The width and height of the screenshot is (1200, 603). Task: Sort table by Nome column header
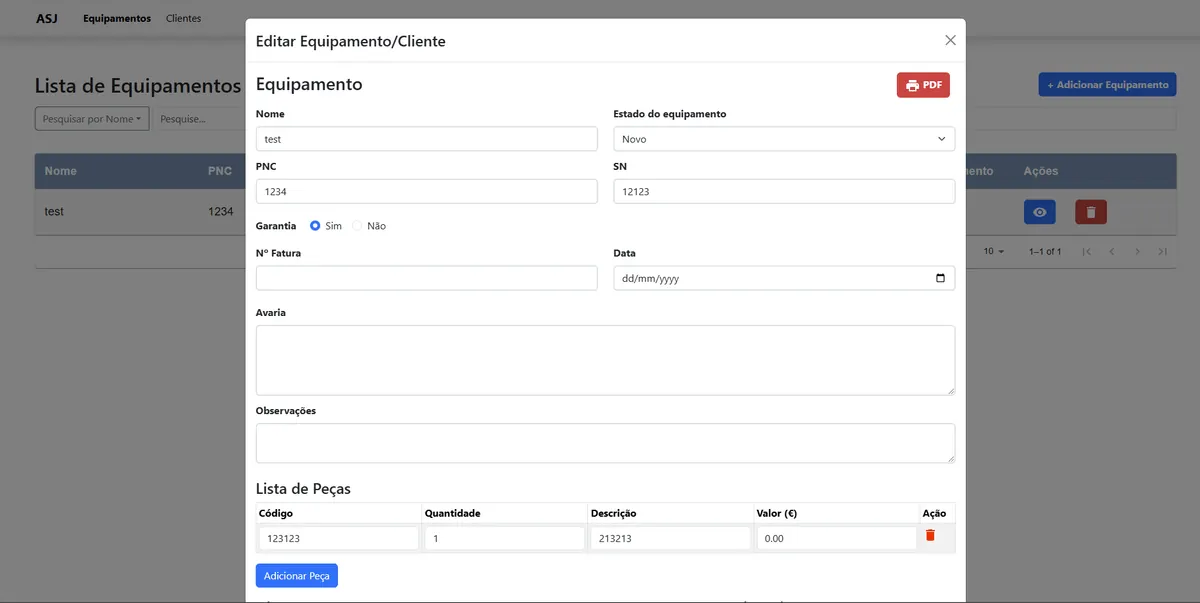pyautogui.click(x=60, y=171)
